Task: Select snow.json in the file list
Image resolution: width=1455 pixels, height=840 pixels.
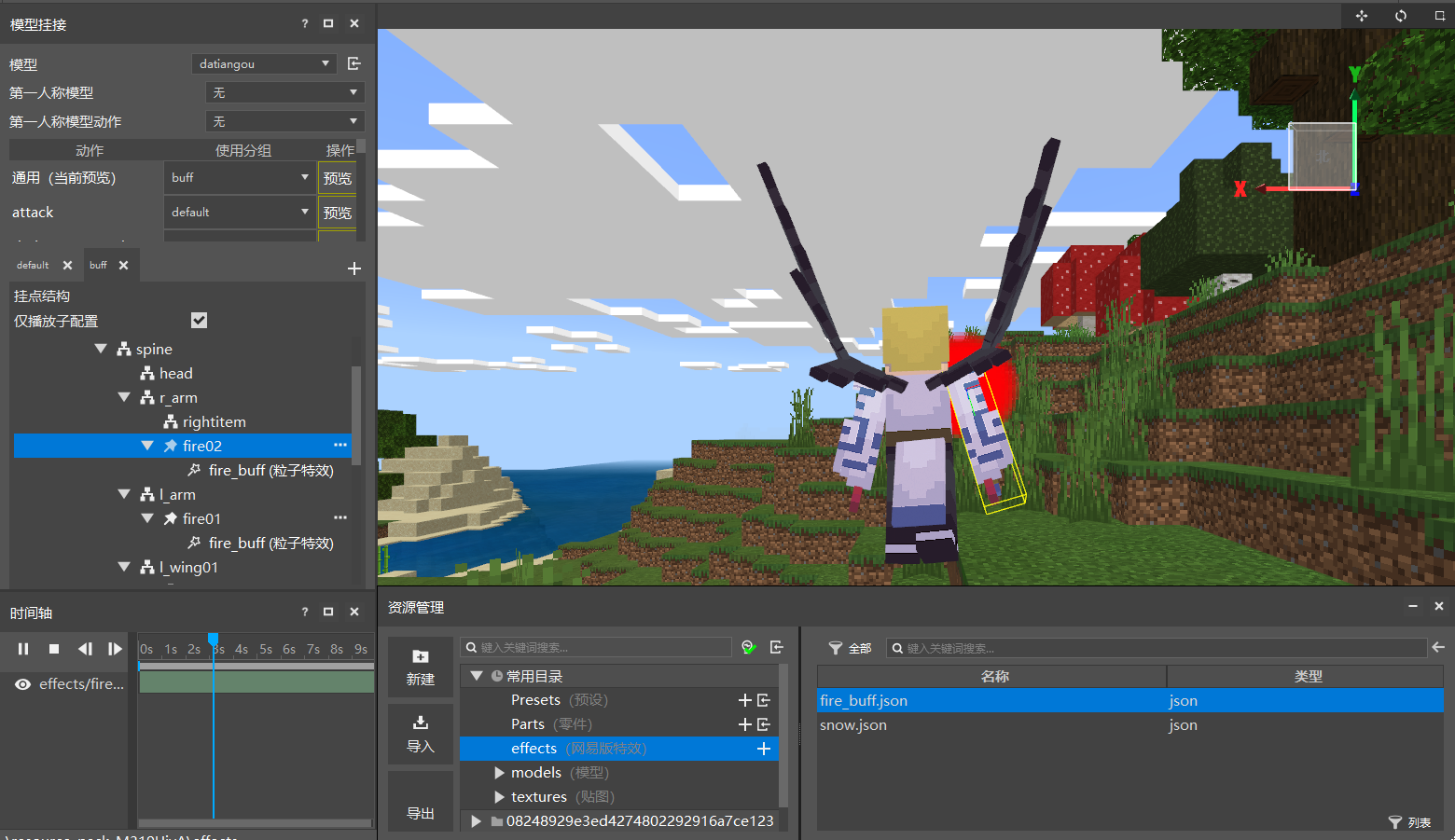Action: click(x=1129, y=724)
